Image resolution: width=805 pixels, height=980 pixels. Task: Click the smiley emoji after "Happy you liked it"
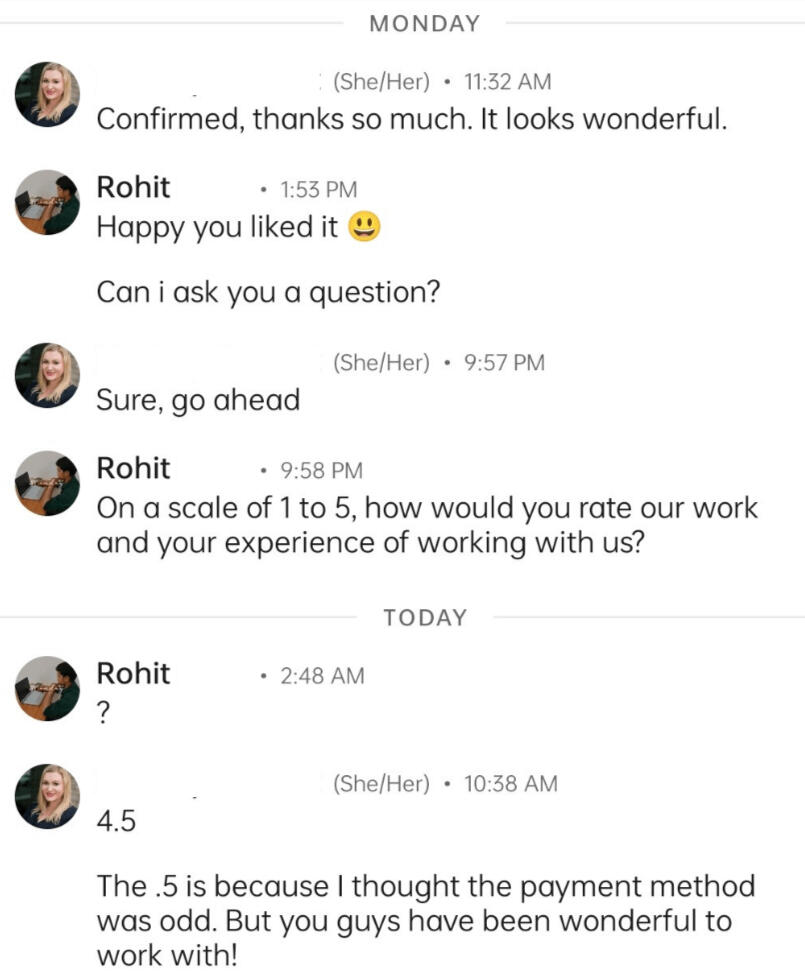[365, 228]
